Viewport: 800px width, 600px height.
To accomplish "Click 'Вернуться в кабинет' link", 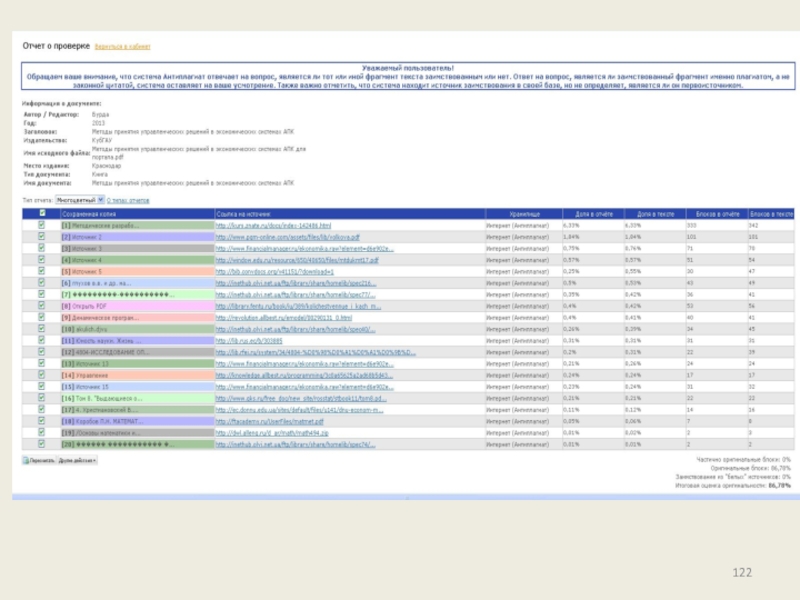I will [123, 47].
